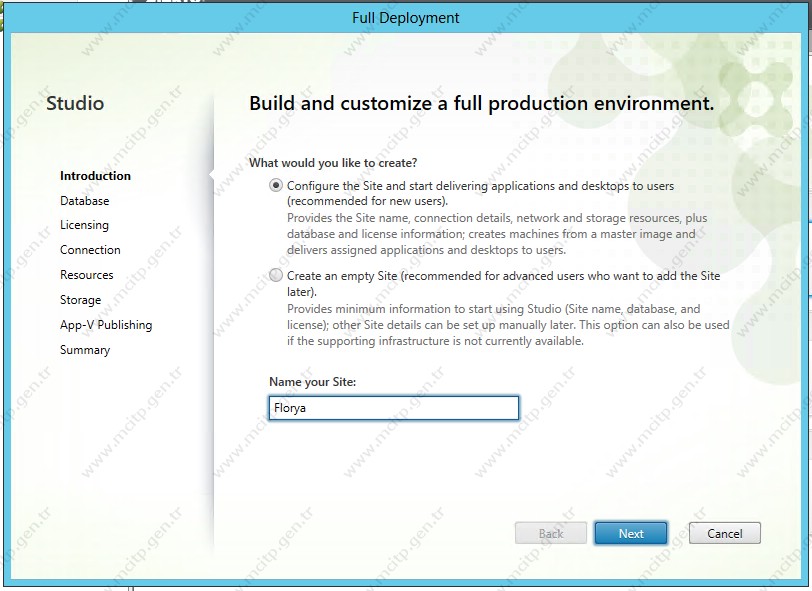This screenshot has width=812, height=591.
Task: Select Configure the Site radio option
Action: (276, 185)
